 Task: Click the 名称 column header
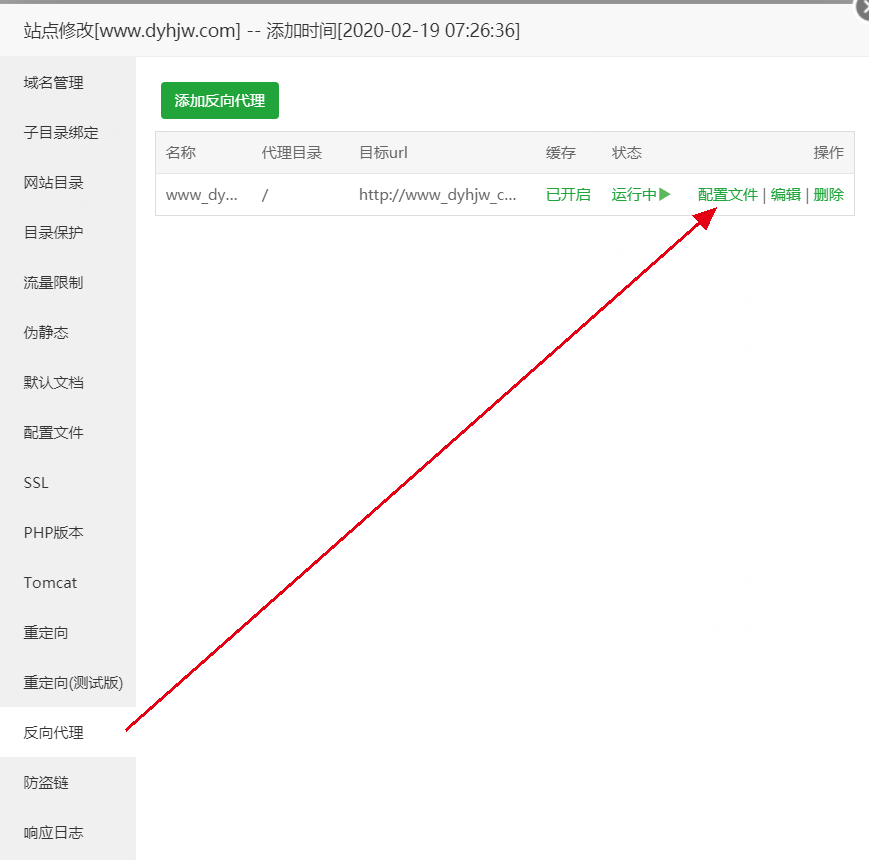tap(181, 152)
